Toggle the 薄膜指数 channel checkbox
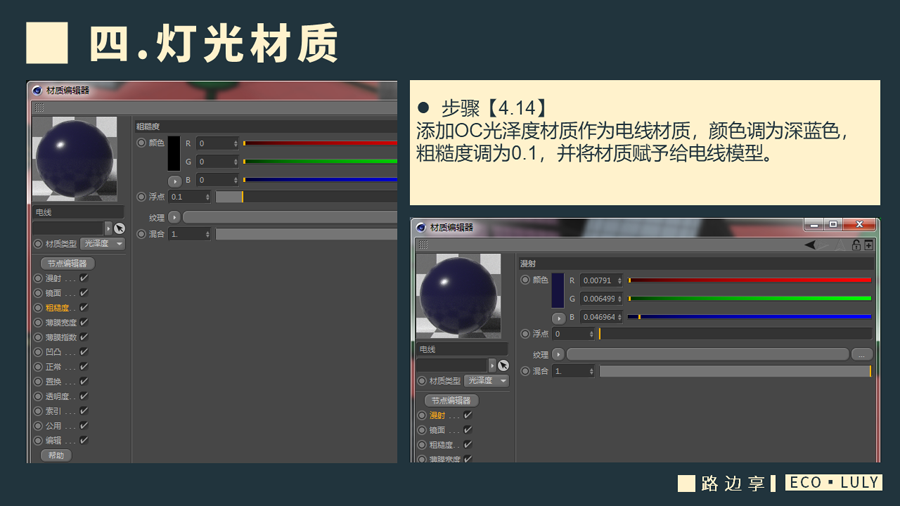This screenshot has width=900, height=506. point(84,337)
